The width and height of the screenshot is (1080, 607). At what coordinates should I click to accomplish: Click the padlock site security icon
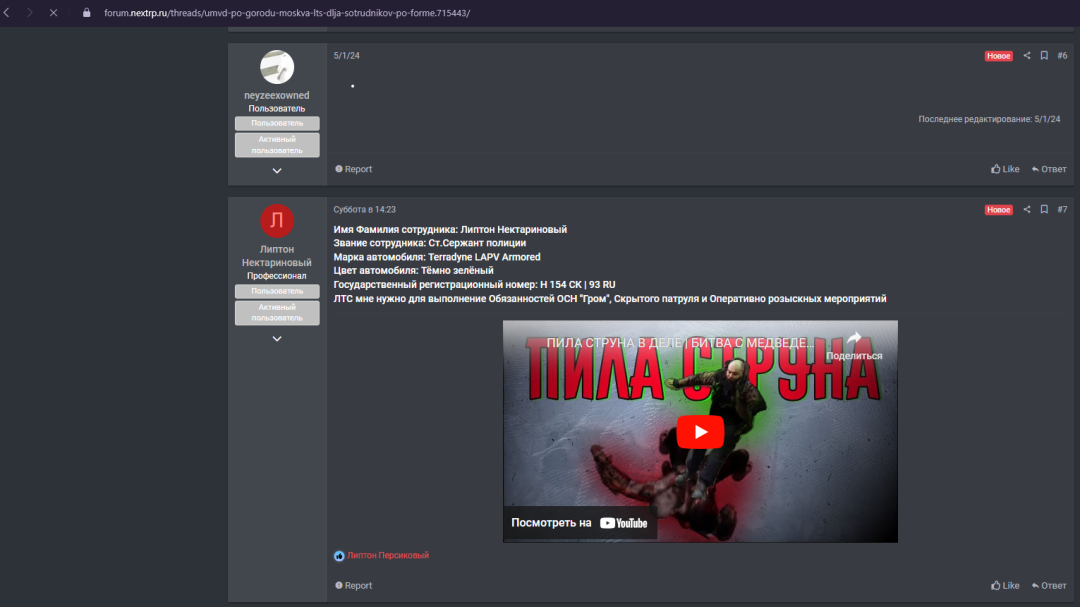pyautogui.click(x=86, y=12)
